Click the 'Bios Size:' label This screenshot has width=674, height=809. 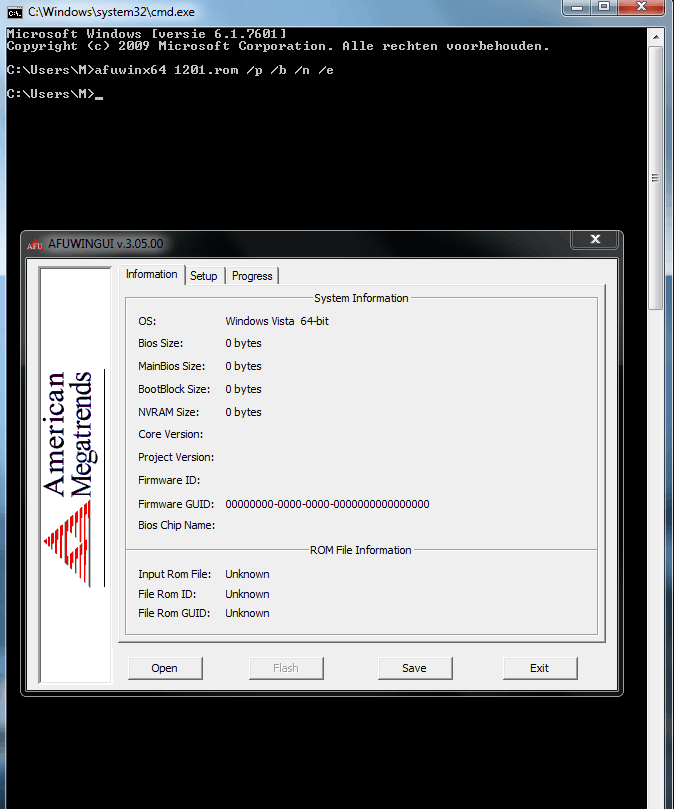coord(161,343)
